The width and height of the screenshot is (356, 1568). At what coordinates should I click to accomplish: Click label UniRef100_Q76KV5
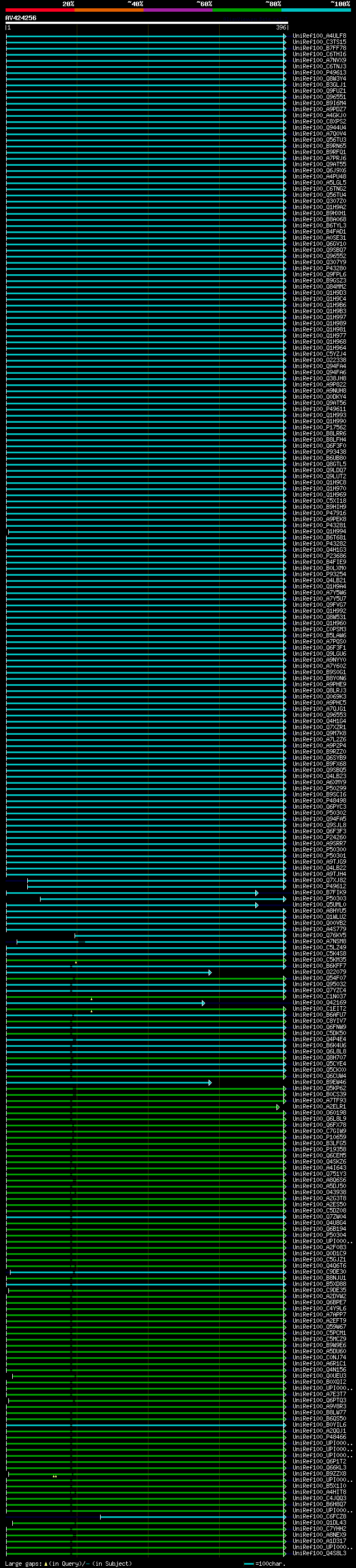coord(319,936)
